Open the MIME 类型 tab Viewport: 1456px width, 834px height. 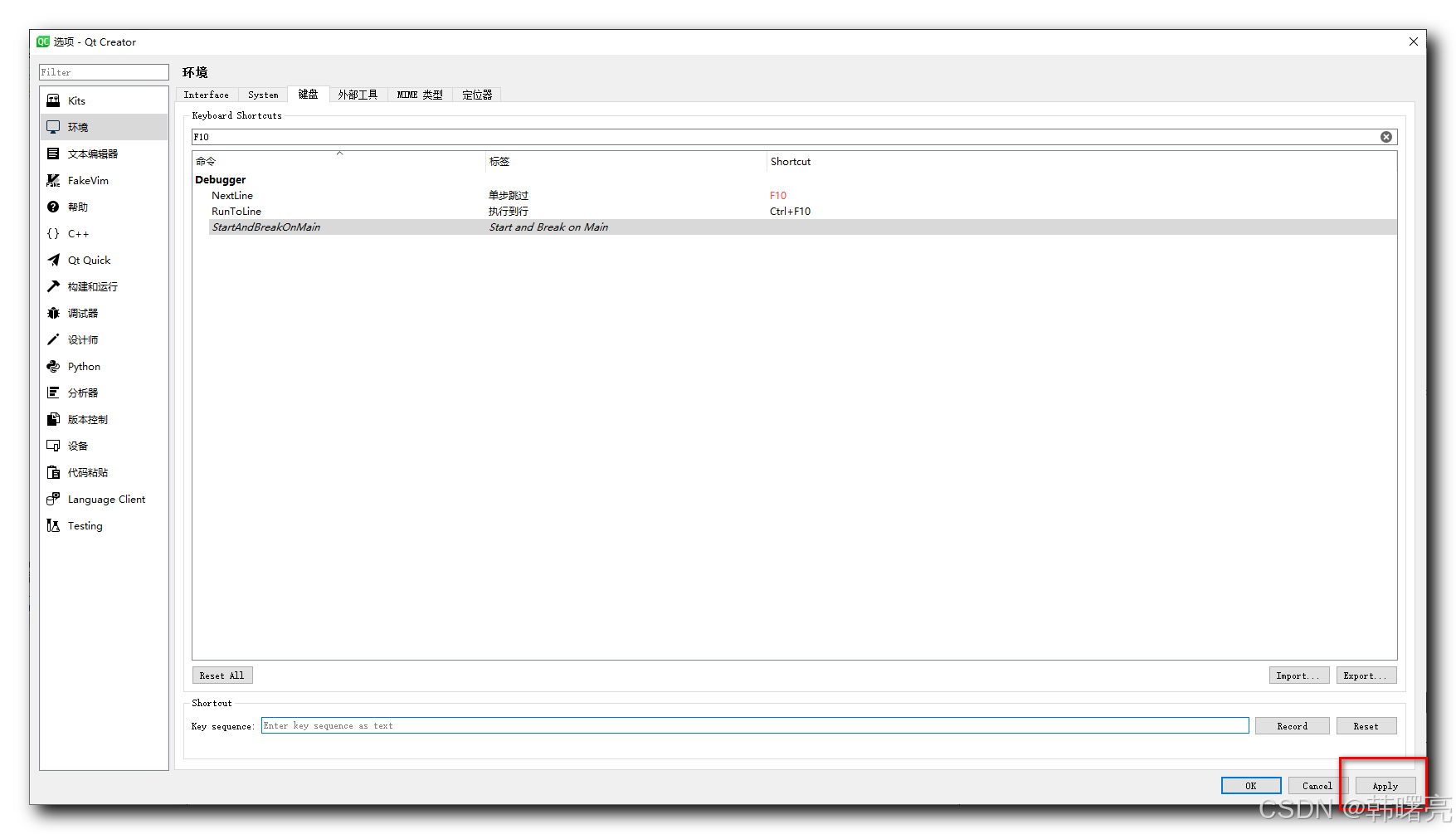coord(420,95)
